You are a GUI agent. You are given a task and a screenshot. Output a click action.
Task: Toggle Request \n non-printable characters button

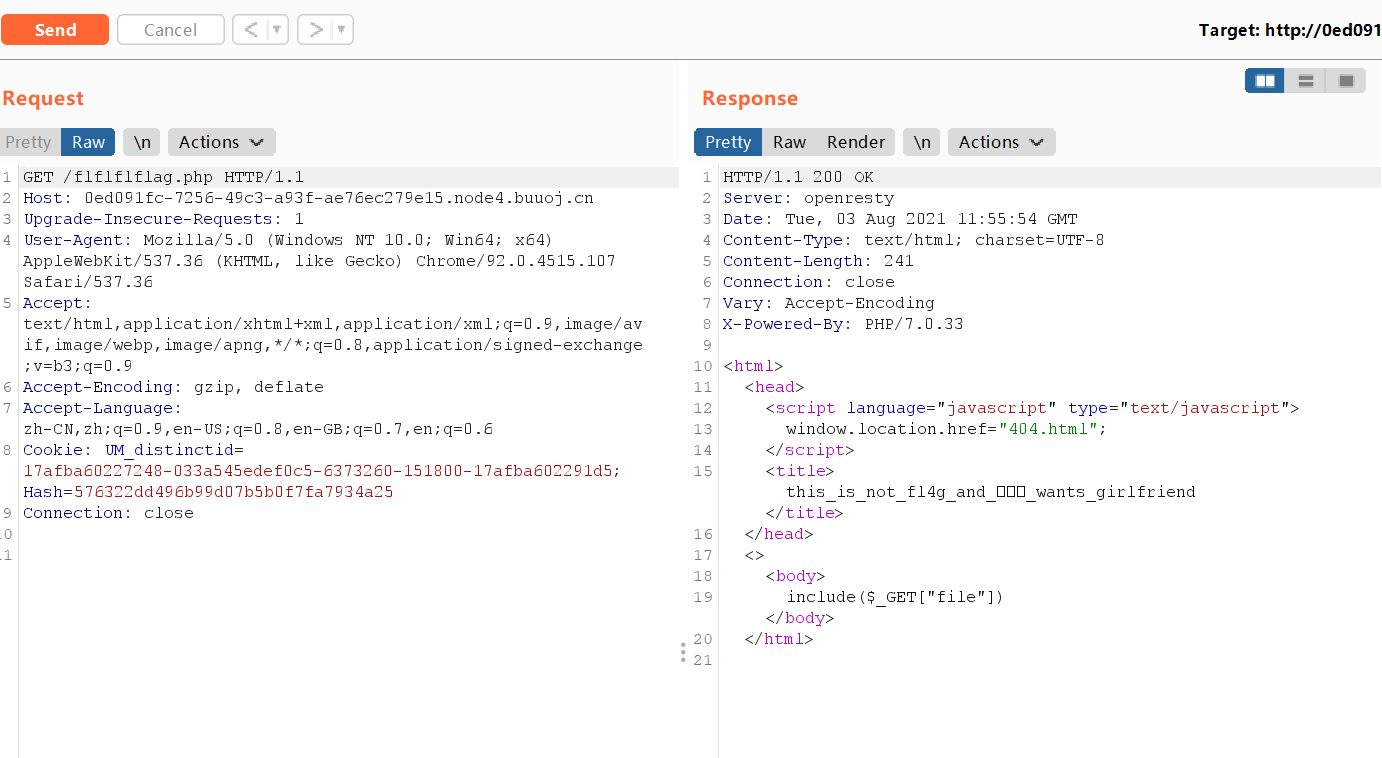point(142,142)
